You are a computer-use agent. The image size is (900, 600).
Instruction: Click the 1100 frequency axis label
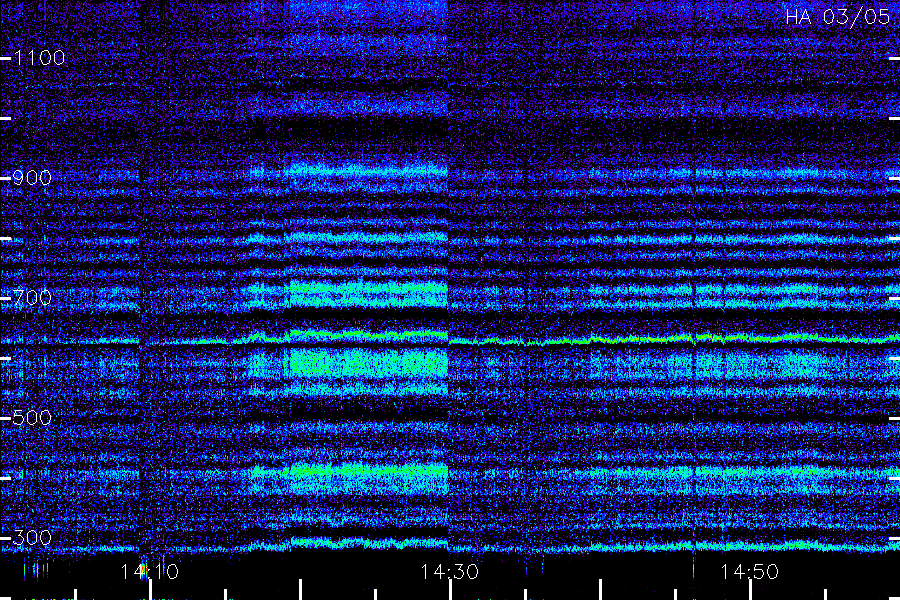39,57
